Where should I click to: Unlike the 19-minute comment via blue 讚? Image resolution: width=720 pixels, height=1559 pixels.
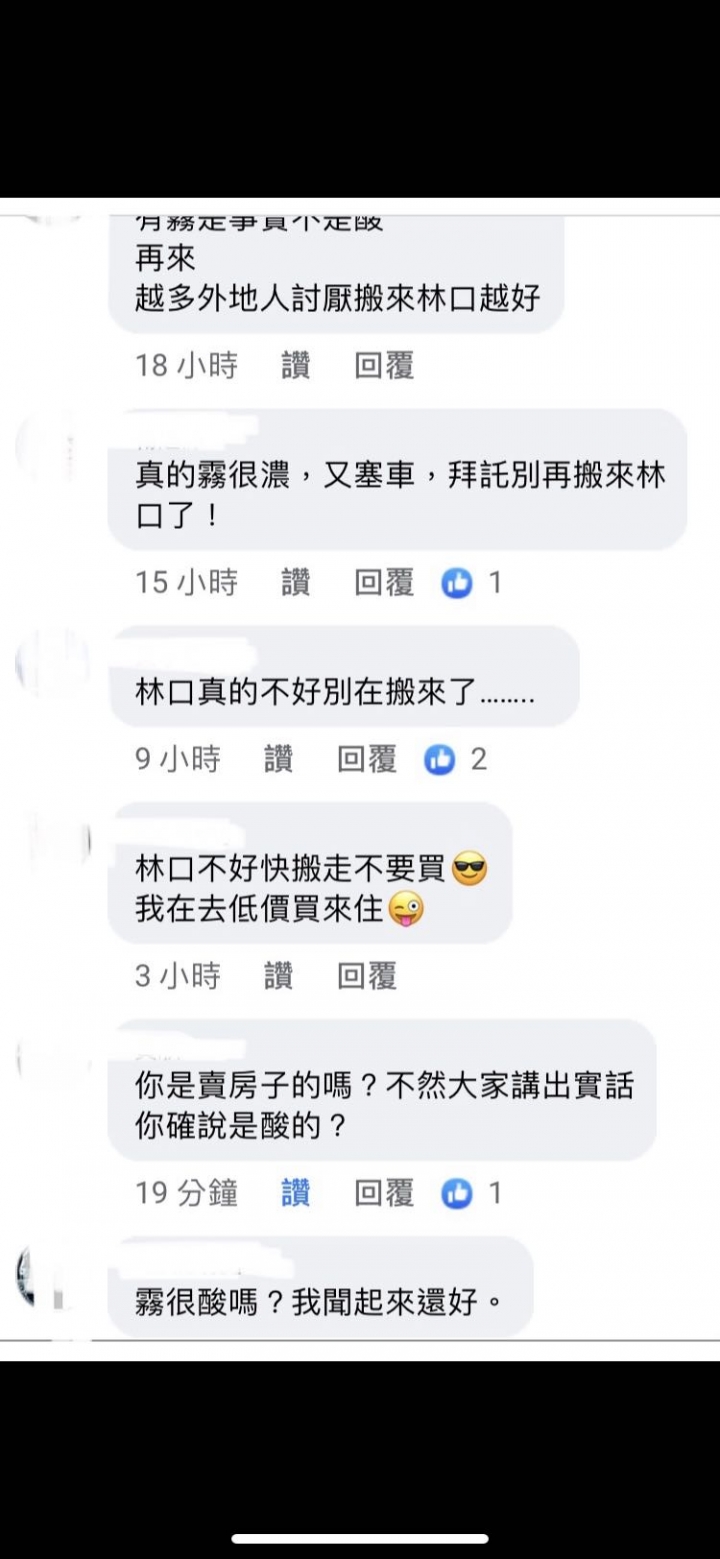(x=296, y=1192)
